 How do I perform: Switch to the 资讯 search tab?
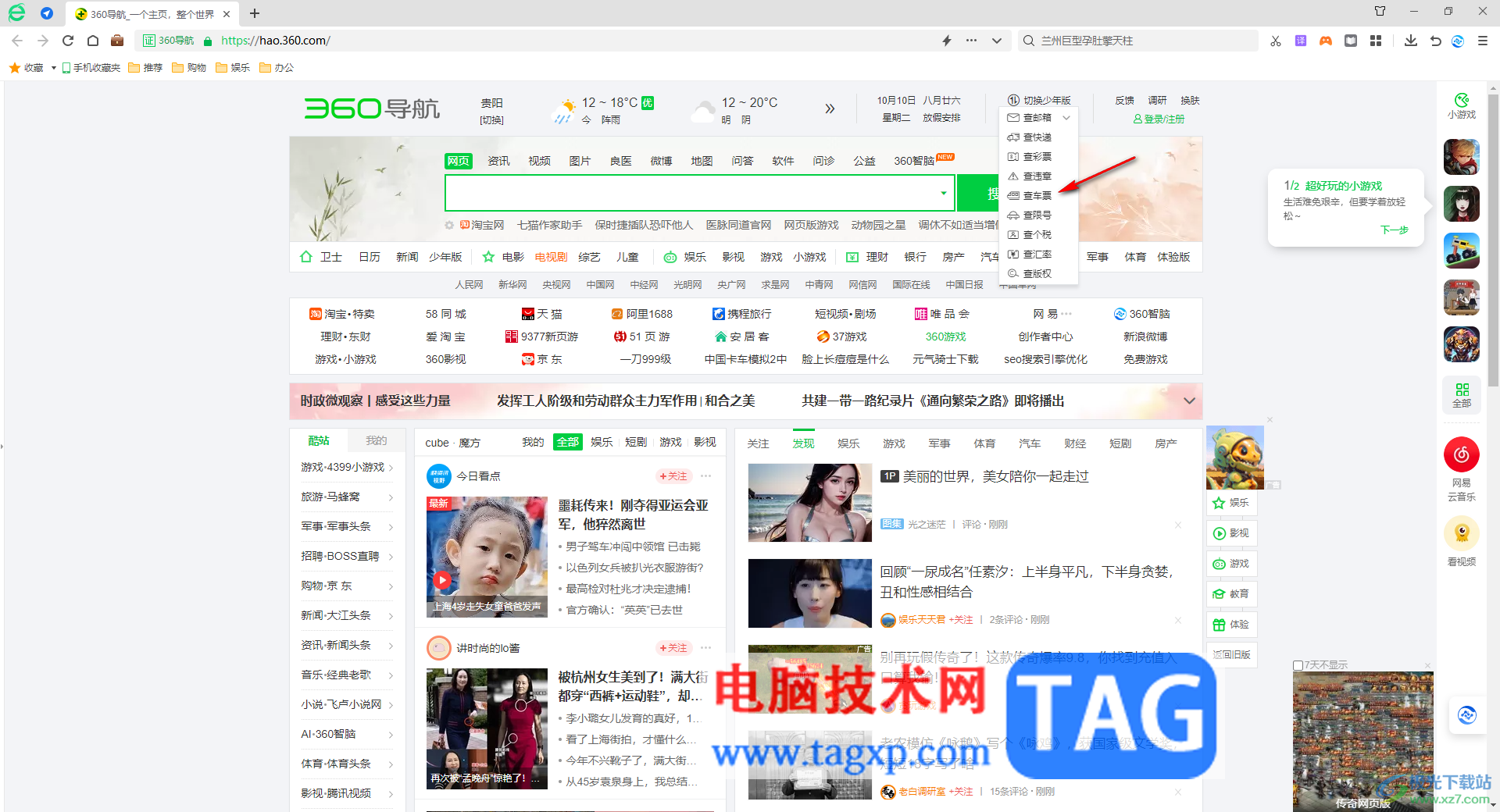[x=498, y=161]
